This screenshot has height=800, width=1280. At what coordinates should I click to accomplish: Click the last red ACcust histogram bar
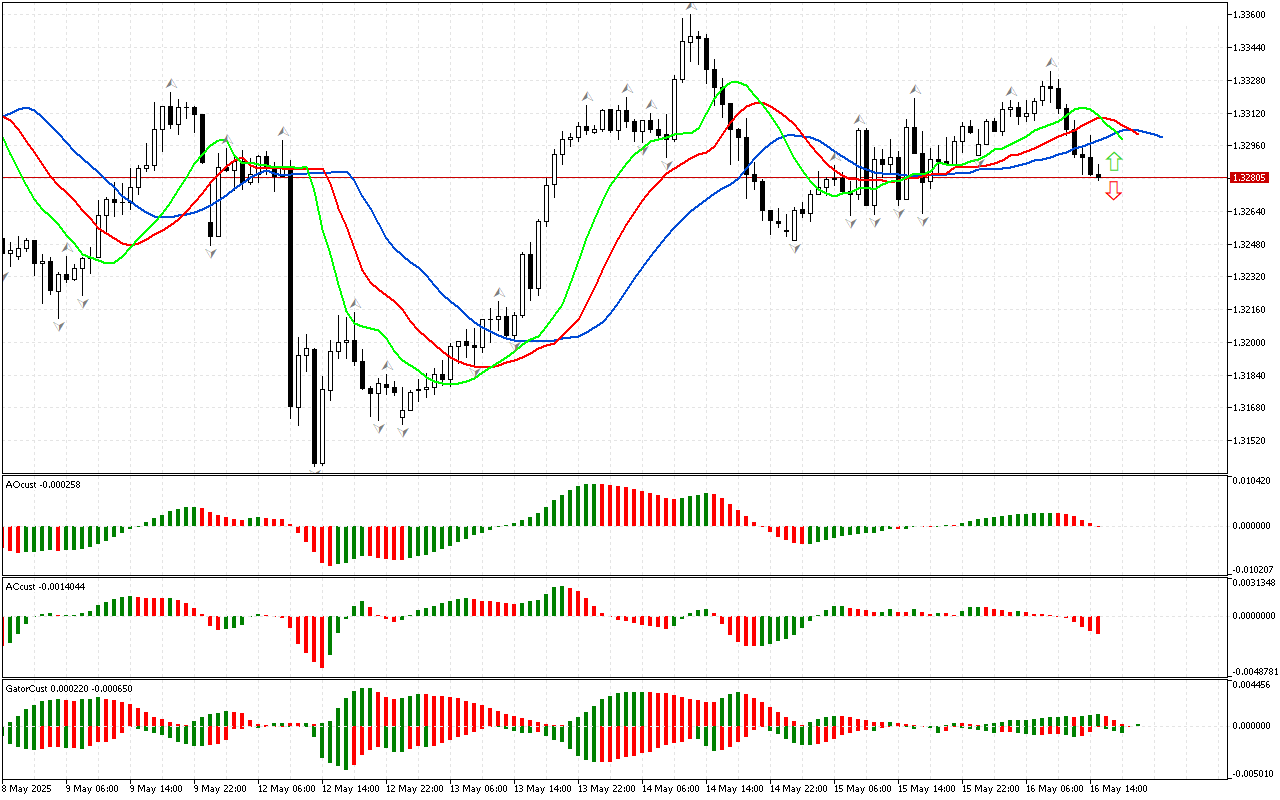pyautogui.click(x=1098, y=624)
